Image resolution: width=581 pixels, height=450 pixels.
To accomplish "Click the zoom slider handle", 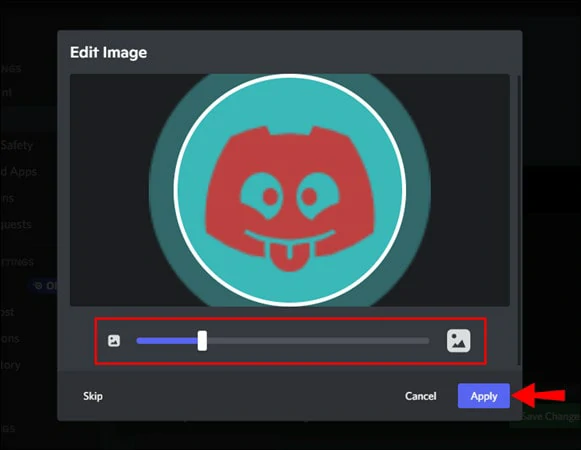I will coord(202,341).
